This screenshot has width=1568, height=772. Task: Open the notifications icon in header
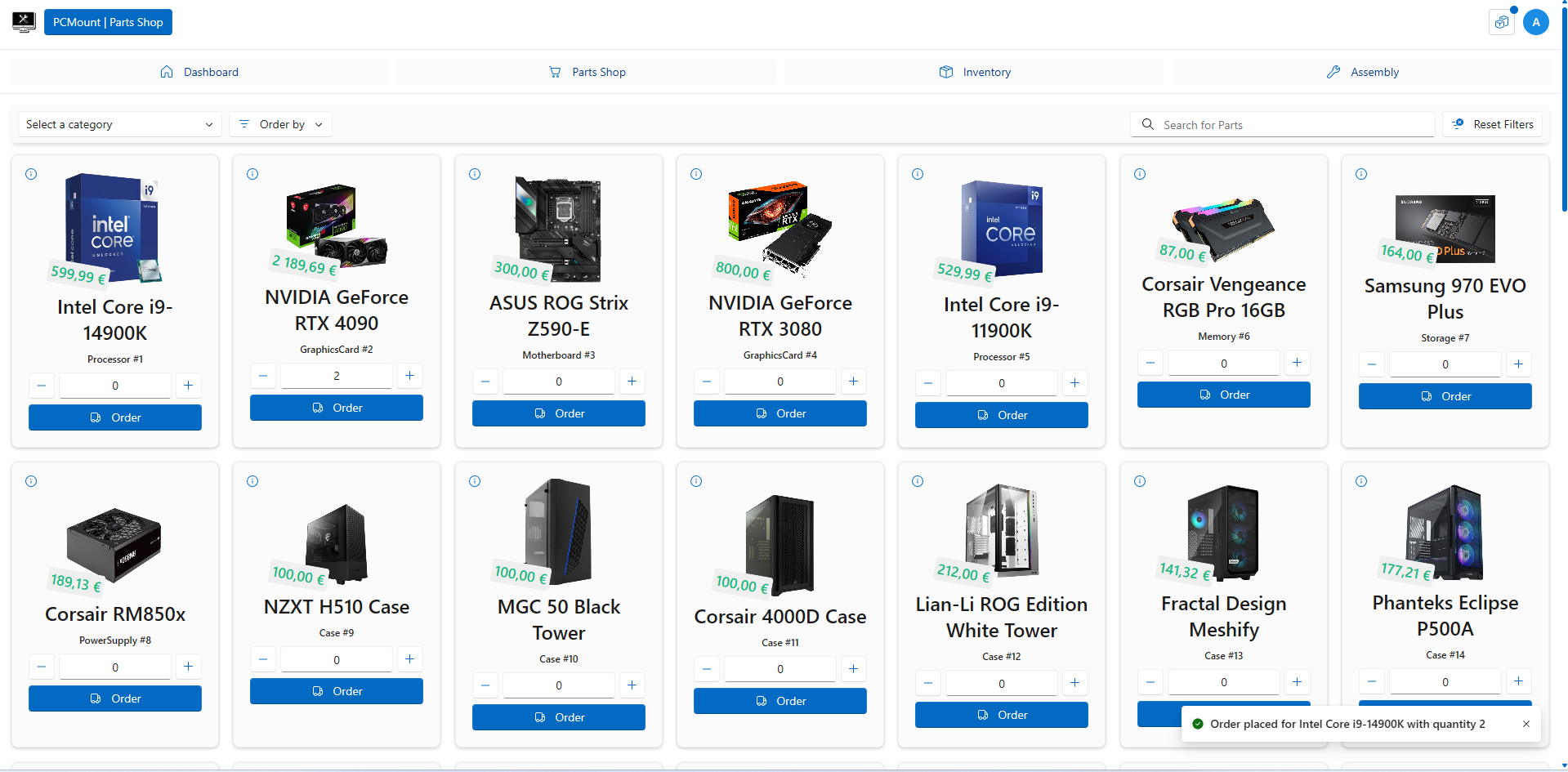point(1502,22)
